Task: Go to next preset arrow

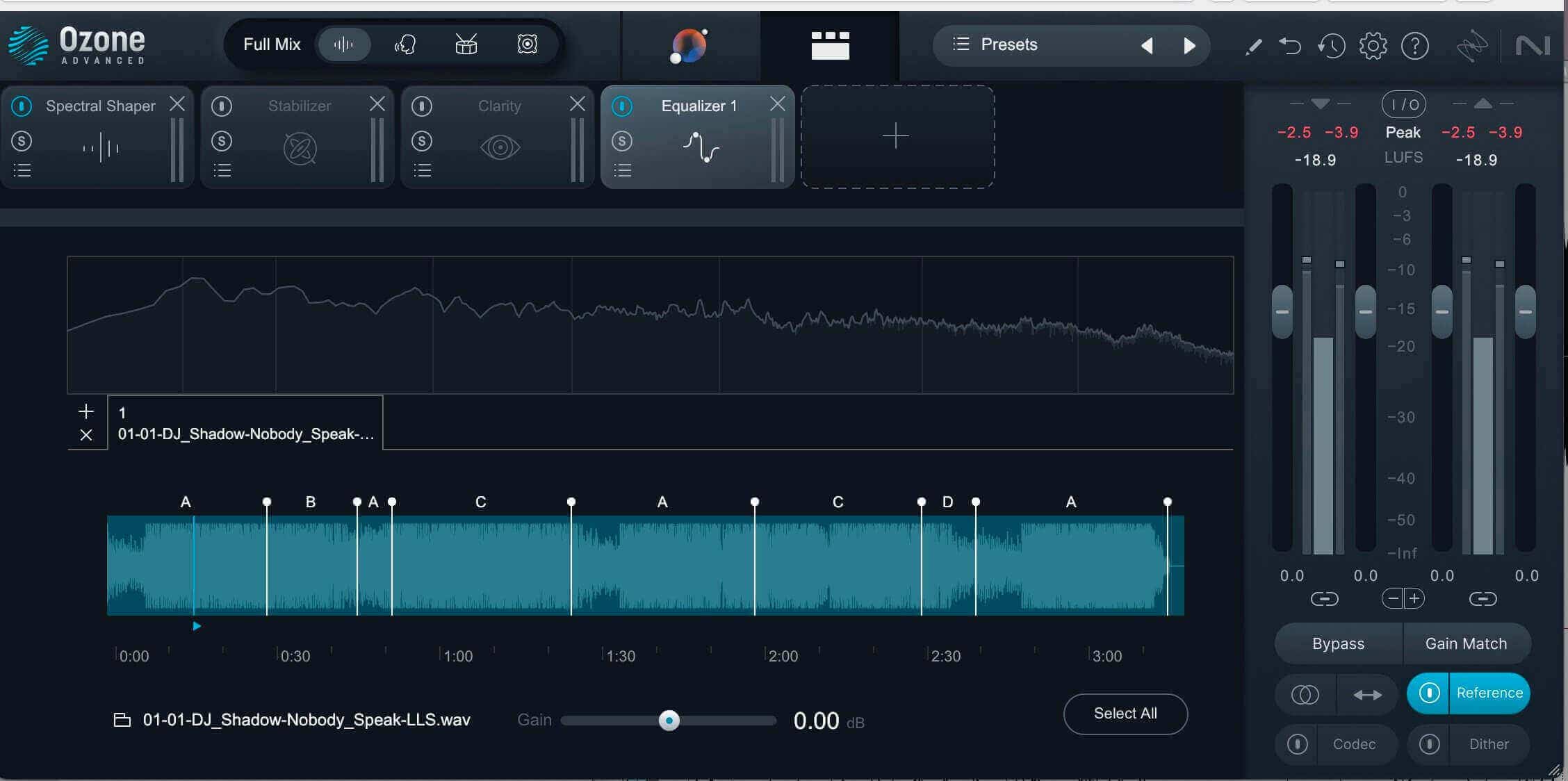Action: click(x=1189, y=46)
